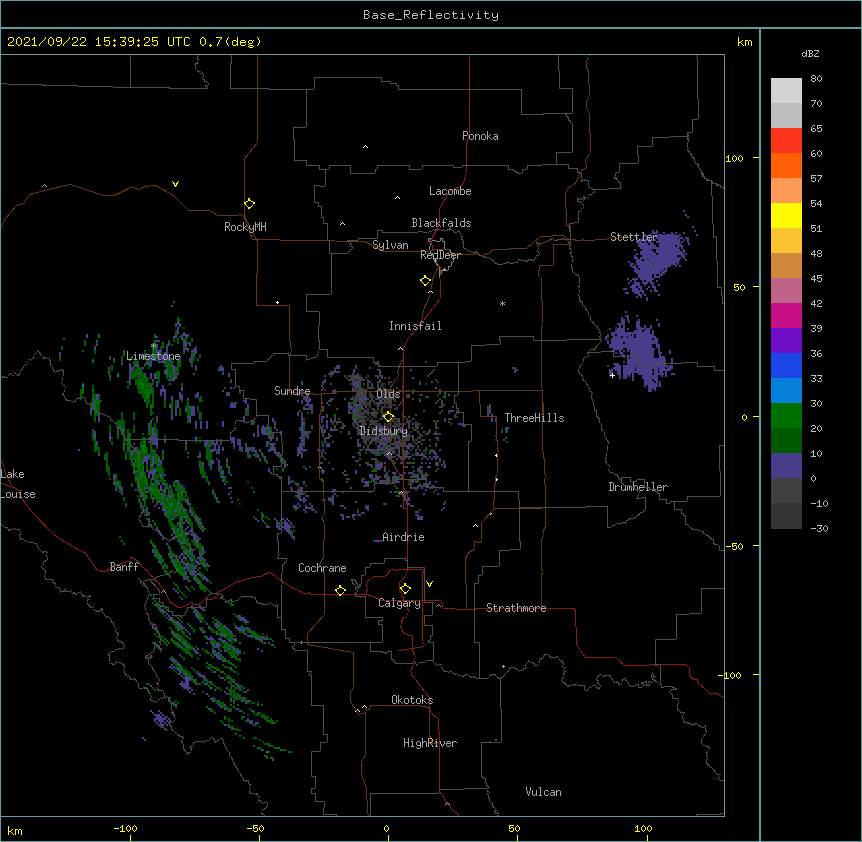
Task: Click the Cochrane label
Action: point(322,568)
